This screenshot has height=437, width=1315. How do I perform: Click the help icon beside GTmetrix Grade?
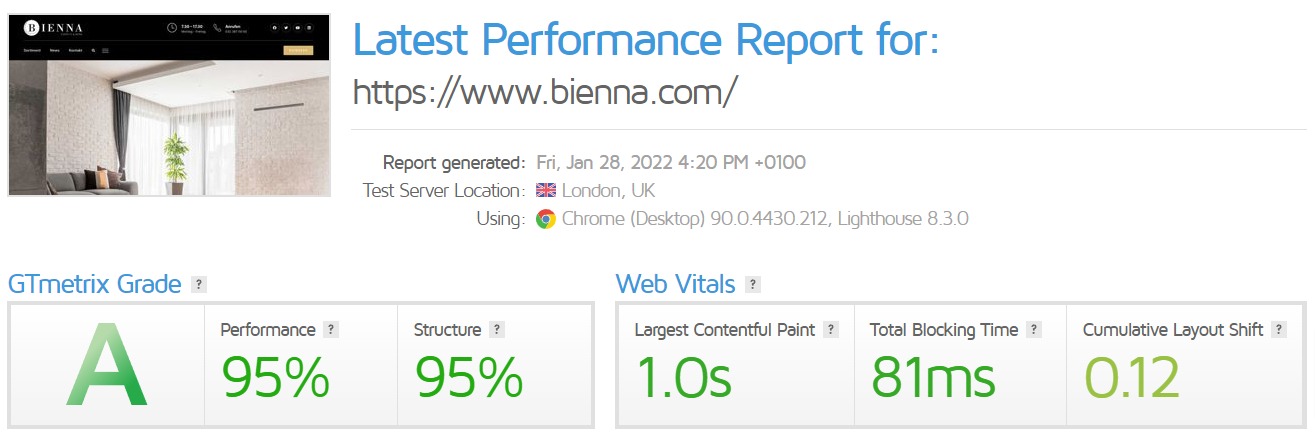click(198, 284)
